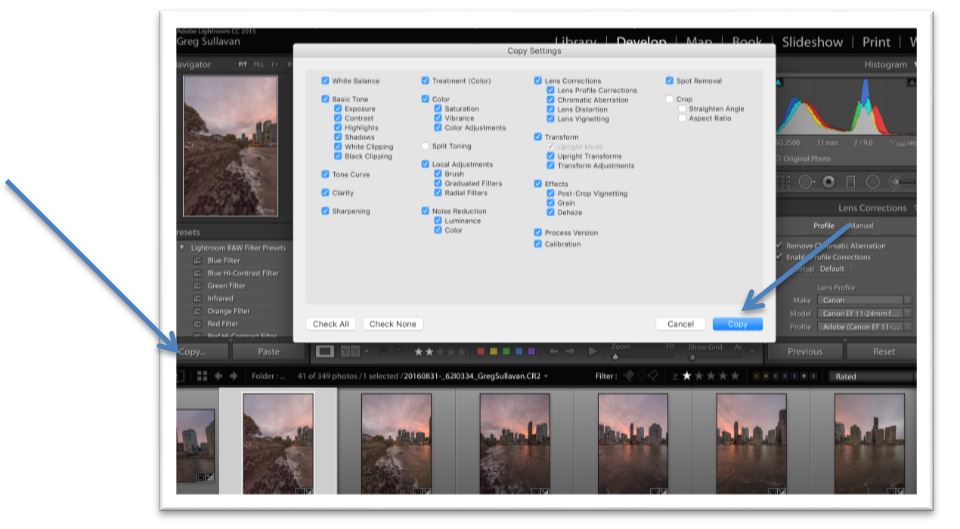Select the Red Eye Correction tool
960x529 pixels.
click(x=828, y=182)
